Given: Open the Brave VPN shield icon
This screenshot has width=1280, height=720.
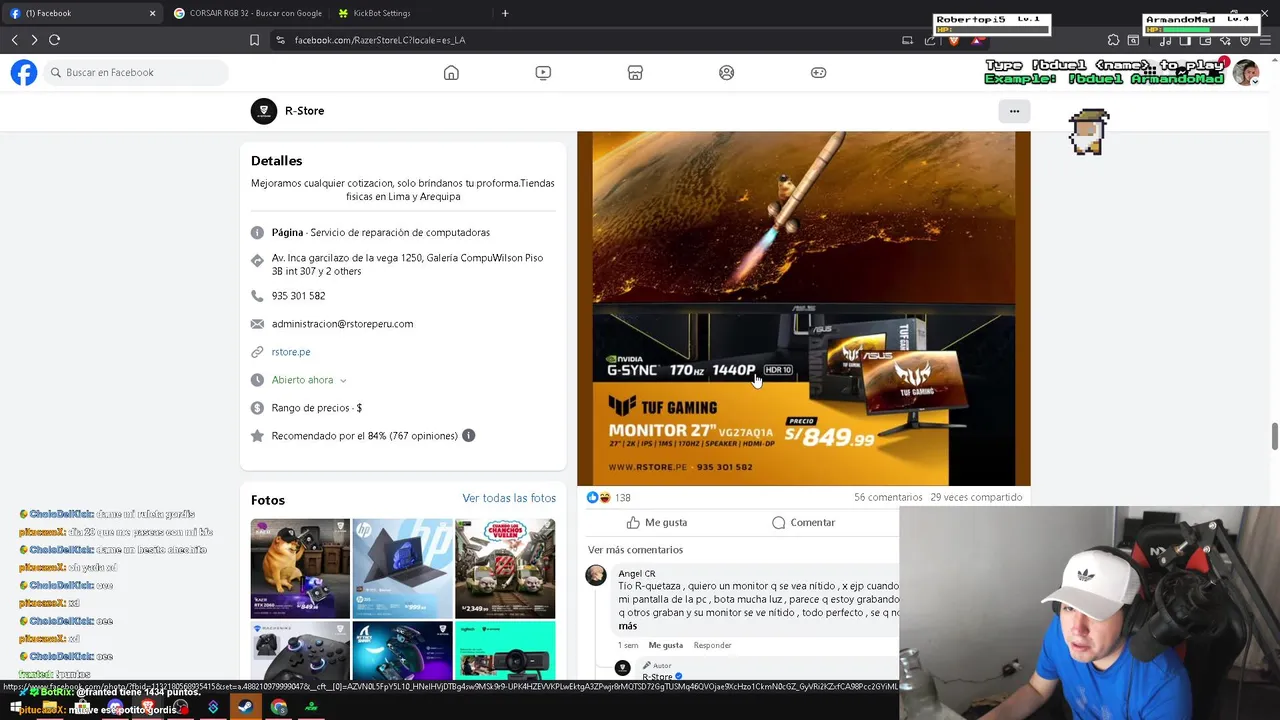Looking at the screenshot, I should click(x=1245, y=40).
